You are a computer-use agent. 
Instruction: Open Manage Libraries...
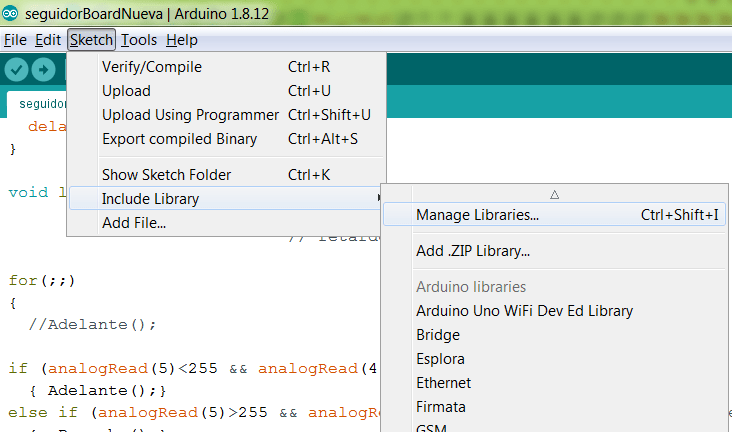(x=554, y=215)
